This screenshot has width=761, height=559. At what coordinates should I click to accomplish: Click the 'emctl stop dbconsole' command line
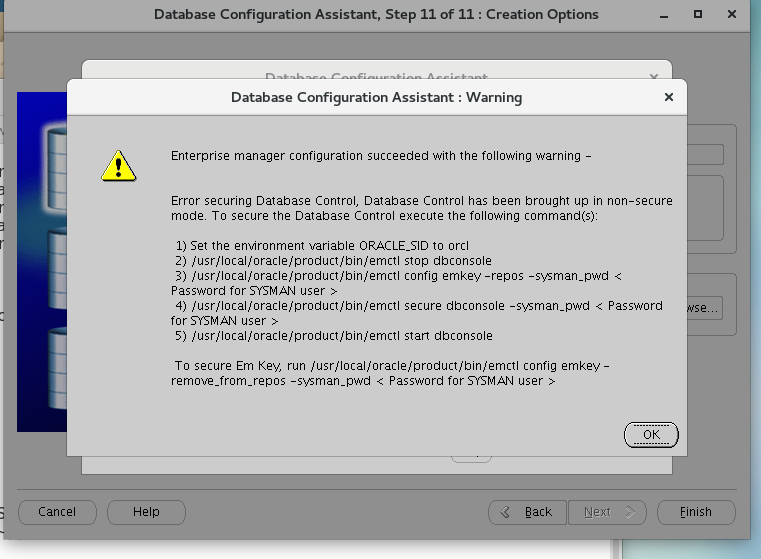[x=333, y=261]
